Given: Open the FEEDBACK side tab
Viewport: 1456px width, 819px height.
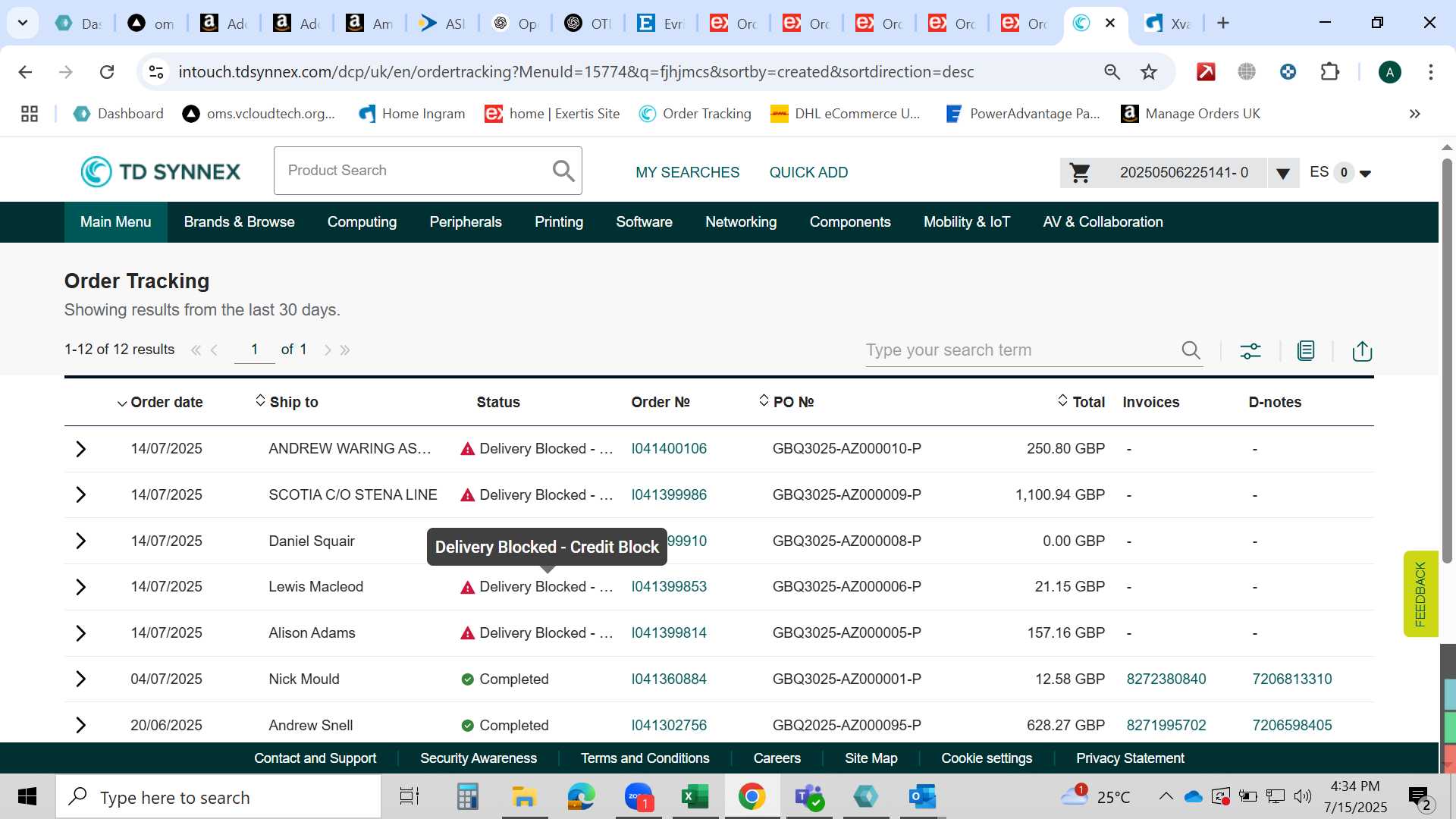Looking at the screenshot, I should (x=1420, y=594).
